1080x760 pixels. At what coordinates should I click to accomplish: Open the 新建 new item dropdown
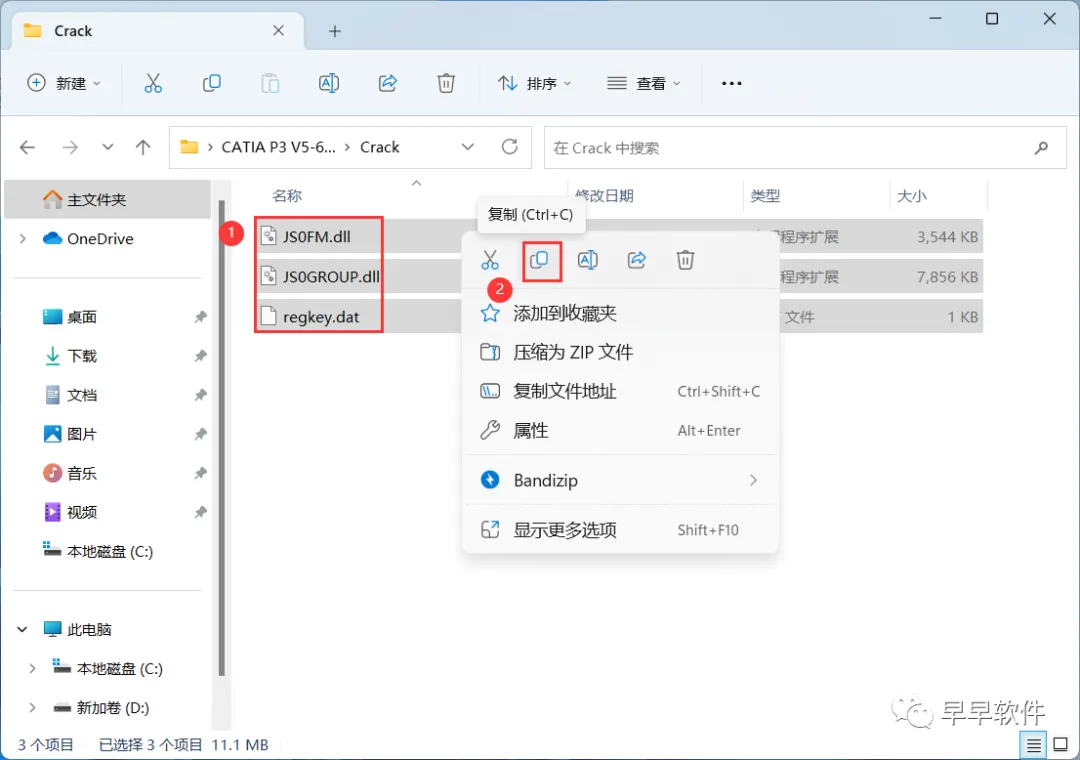coord(64,83)
